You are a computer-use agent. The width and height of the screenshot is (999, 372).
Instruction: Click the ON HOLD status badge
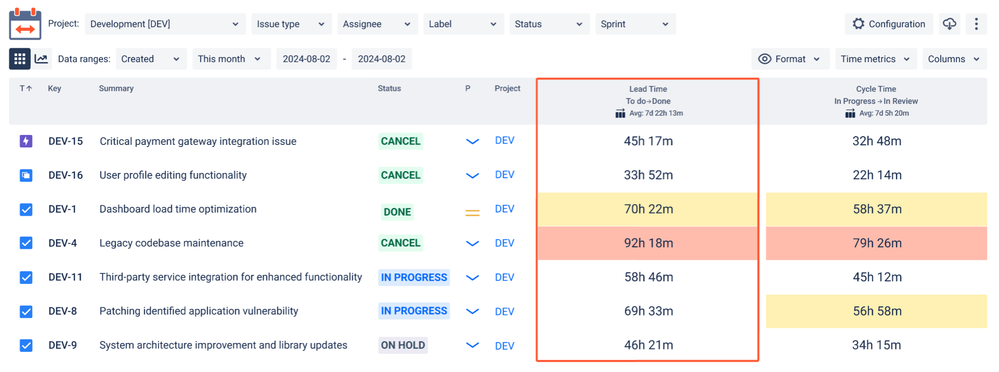click(x=403, y=345)
